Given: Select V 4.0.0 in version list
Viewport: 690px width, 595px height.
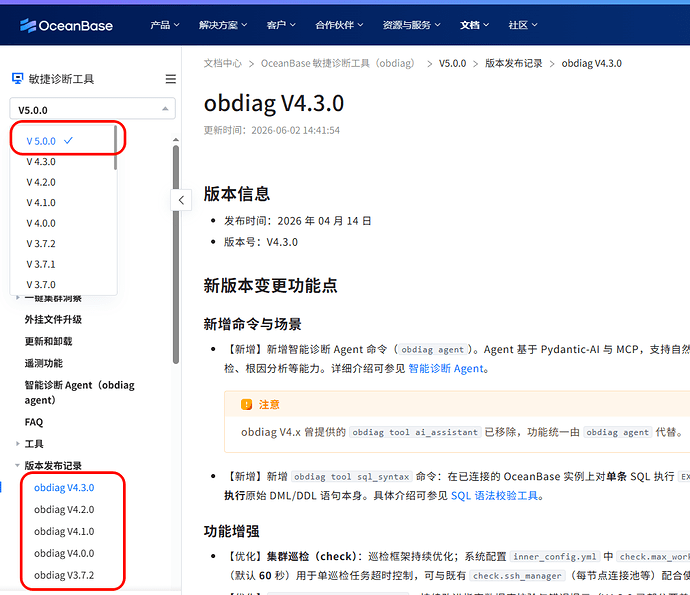Looking at the screenshot, I should 63,223.
